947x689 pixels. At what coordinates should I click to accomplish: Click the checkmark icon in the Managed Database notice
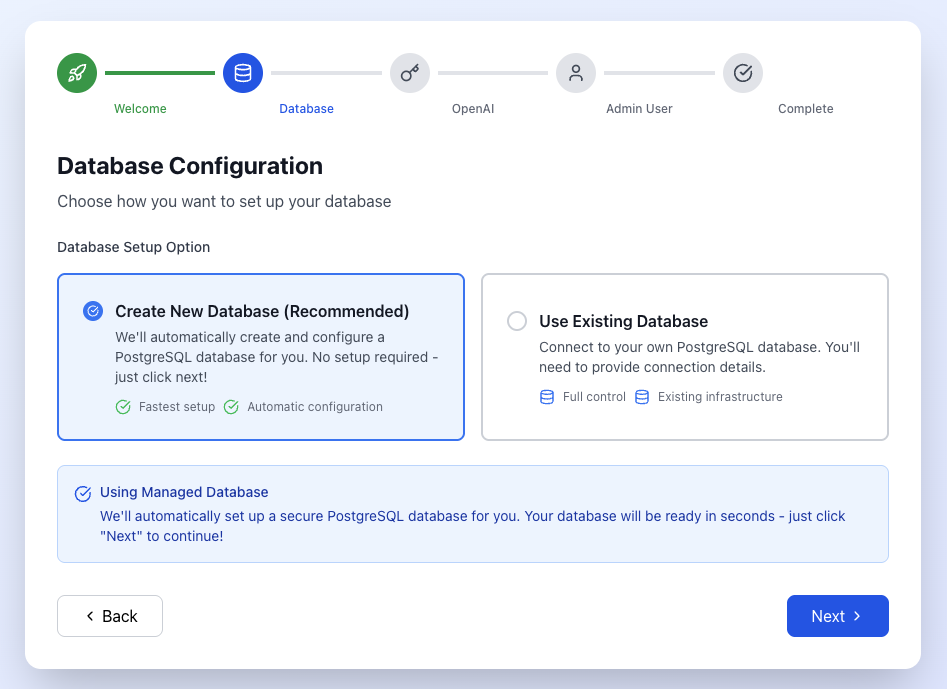click(x=83, y=492)
